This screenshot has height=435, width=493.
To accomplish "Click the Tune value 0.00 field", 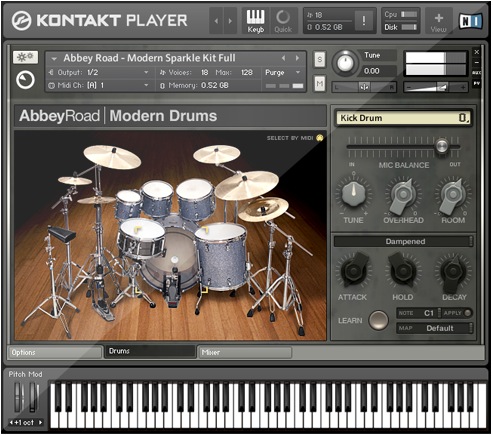I will coord(379,71).
